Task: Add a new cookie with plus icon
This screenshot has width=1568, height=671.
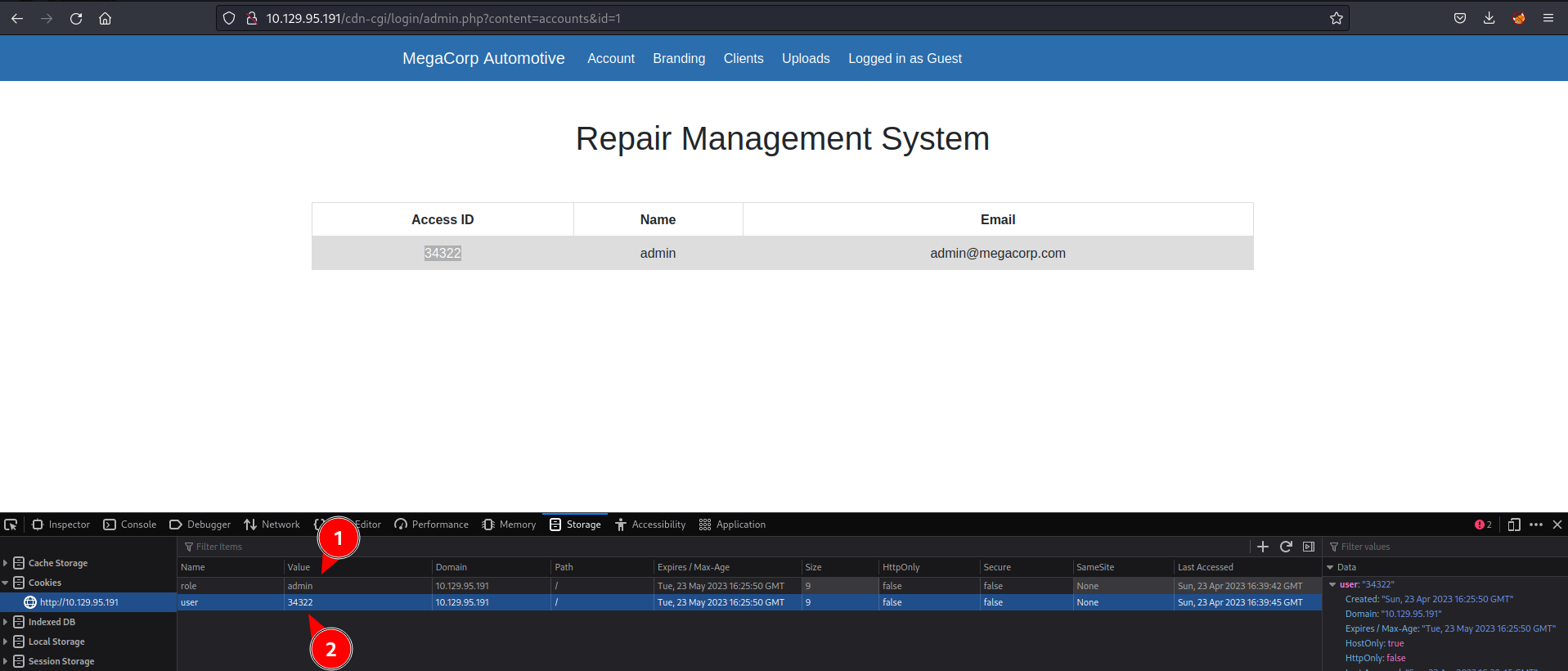Action: [1263, 547]
